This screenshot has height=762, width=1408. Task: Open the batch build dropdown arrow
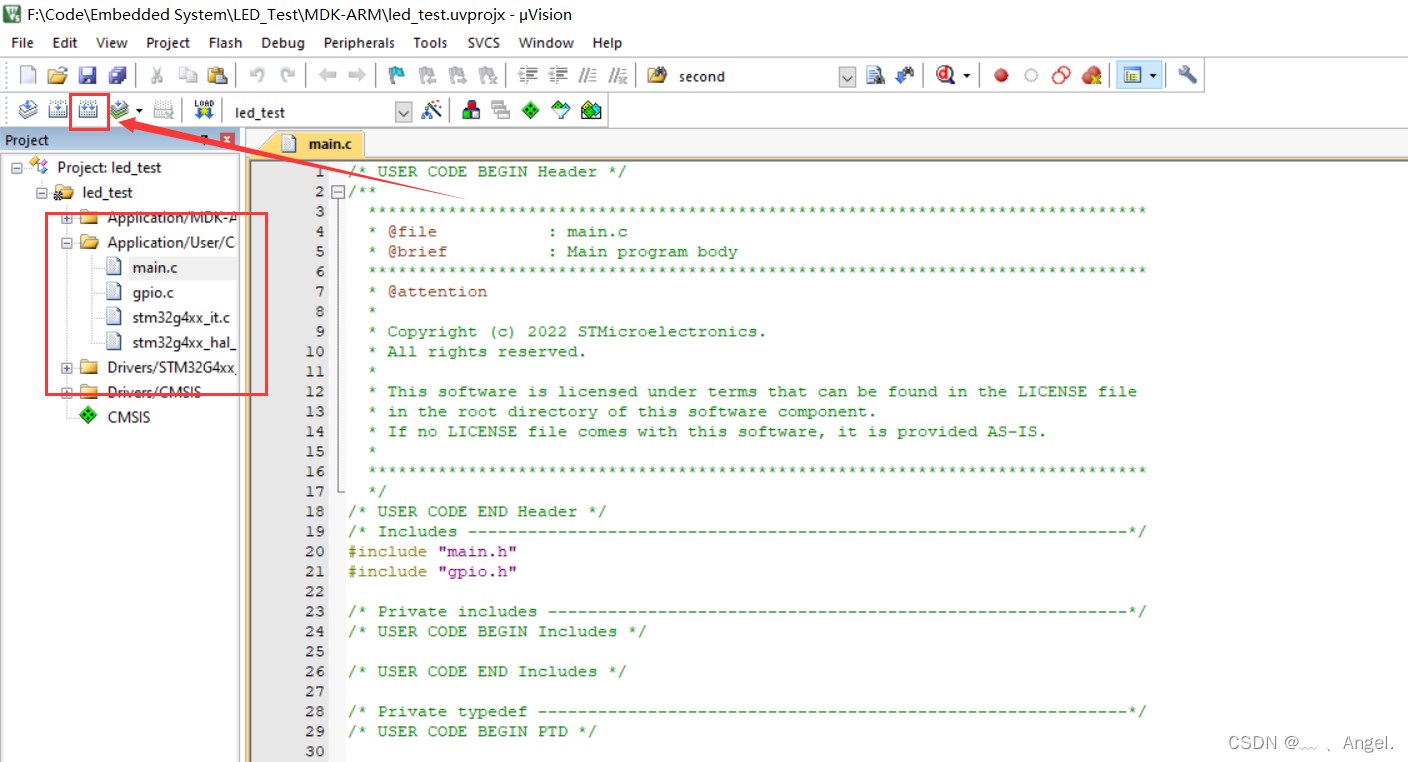pos(139,111)
